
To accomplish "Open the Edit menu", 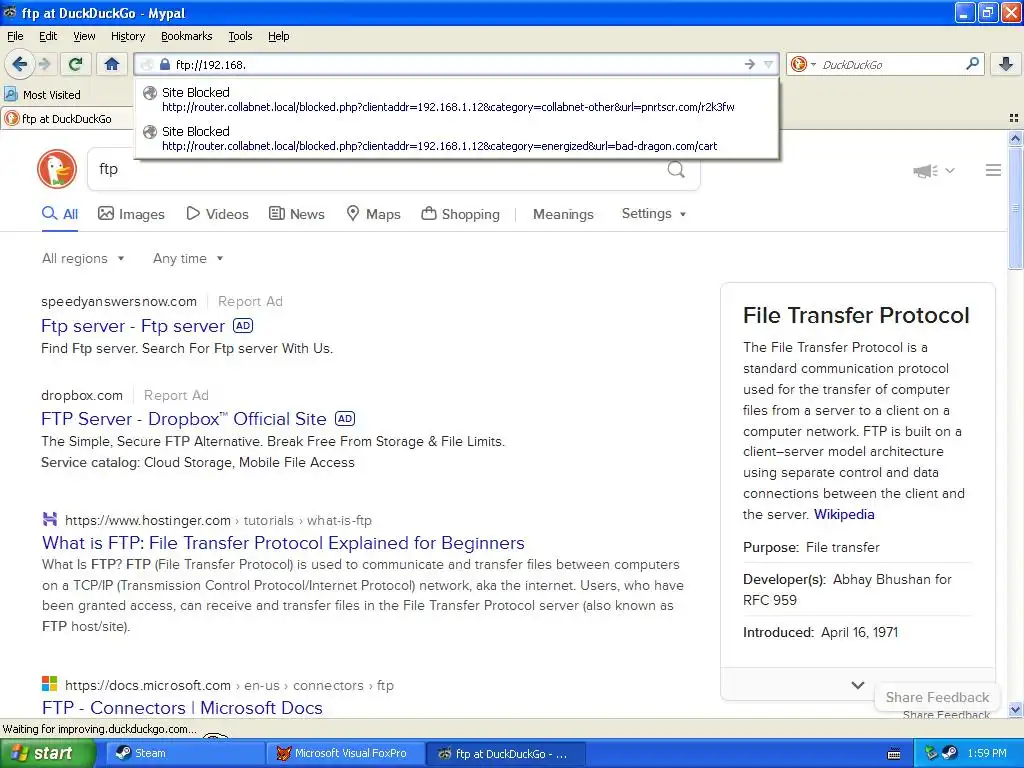I will point(48,36).
